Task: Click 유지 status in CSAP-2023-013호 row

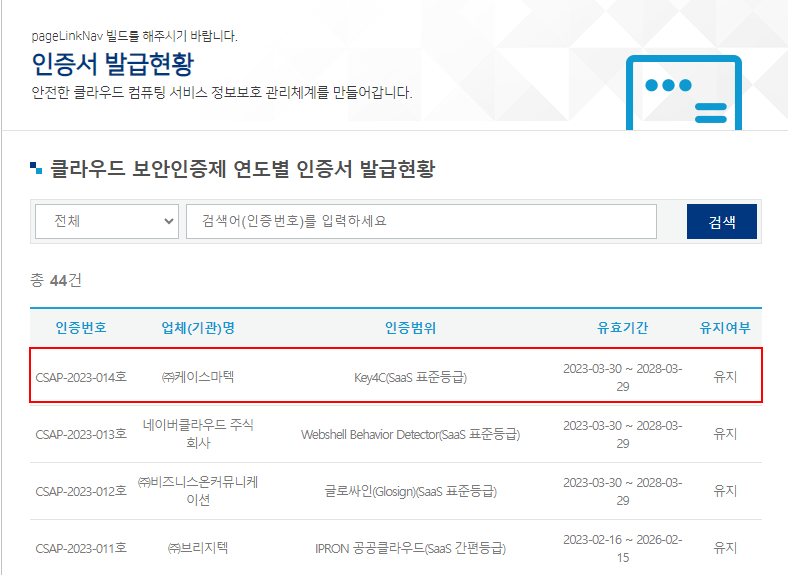Action: click(725, 434)
